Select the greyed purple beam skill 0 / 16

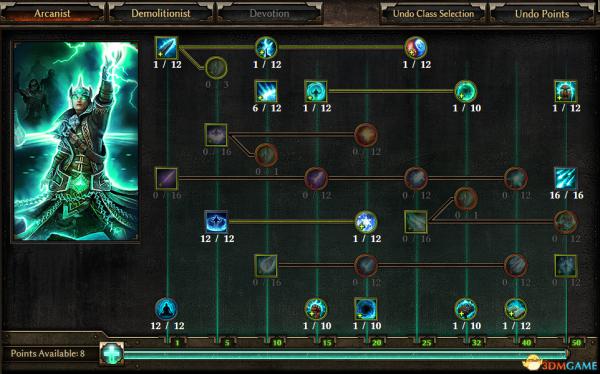pyautogui.click(x=166, y=178)
